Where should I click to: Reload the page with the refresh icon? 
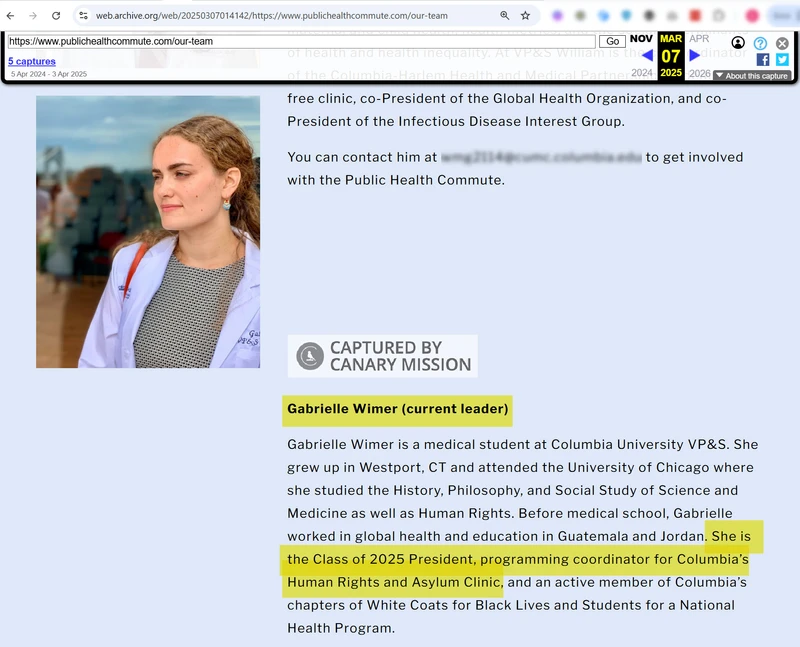tap(56, 16)
